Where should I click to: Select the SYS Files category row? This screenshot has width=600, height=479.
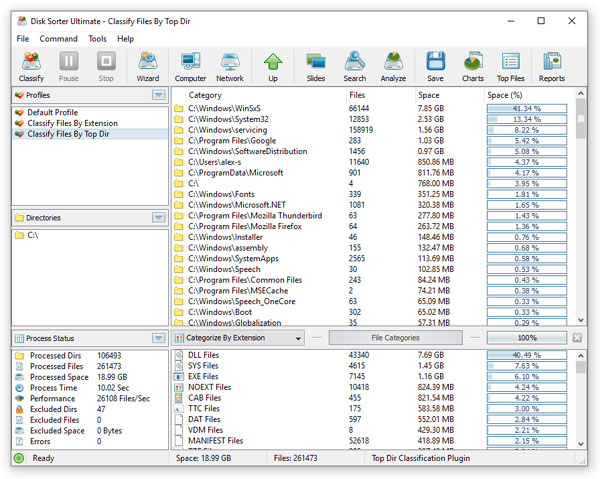pyautogui.click(x=373, y=366)
